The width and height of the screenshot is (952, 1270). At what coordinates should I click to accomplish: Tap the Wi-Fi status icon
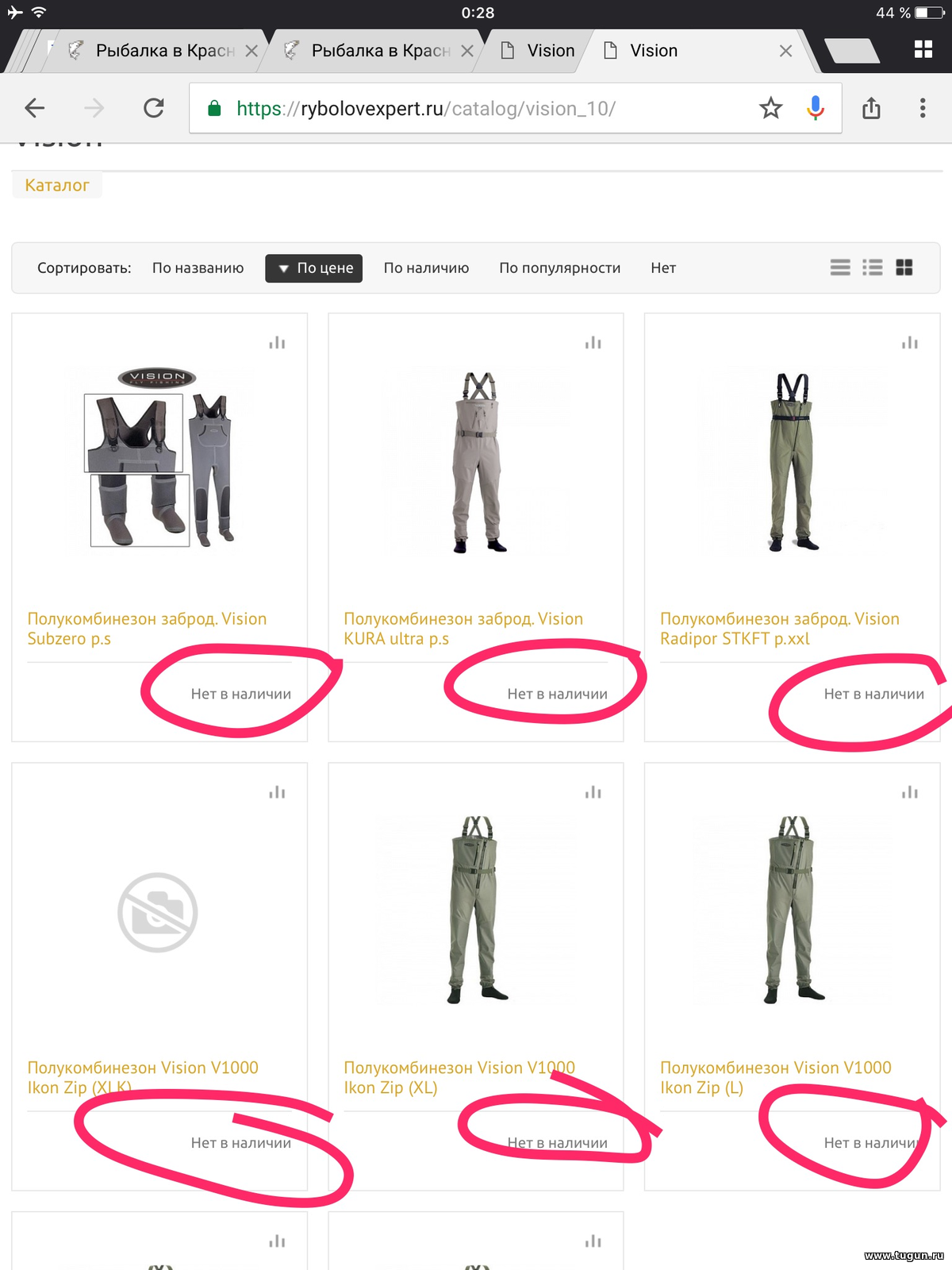point(39,13)
